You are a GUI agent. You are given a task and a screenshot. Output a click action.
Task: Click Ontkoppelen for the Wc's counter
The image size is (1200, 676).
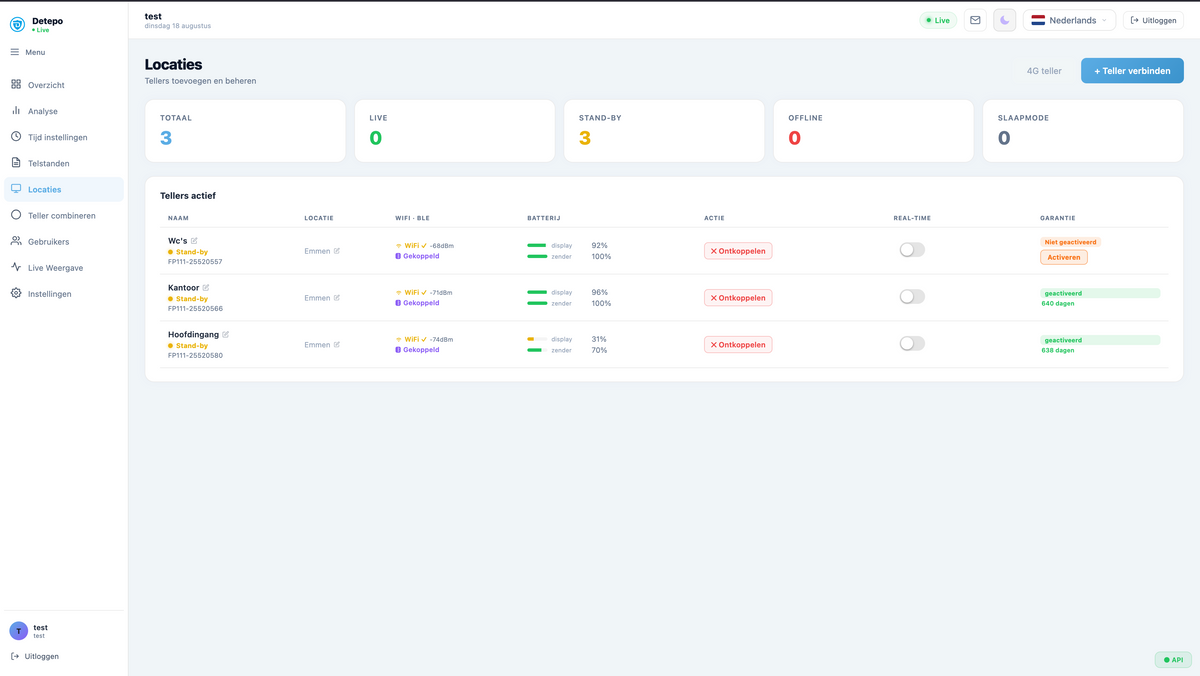coord(738,251)
